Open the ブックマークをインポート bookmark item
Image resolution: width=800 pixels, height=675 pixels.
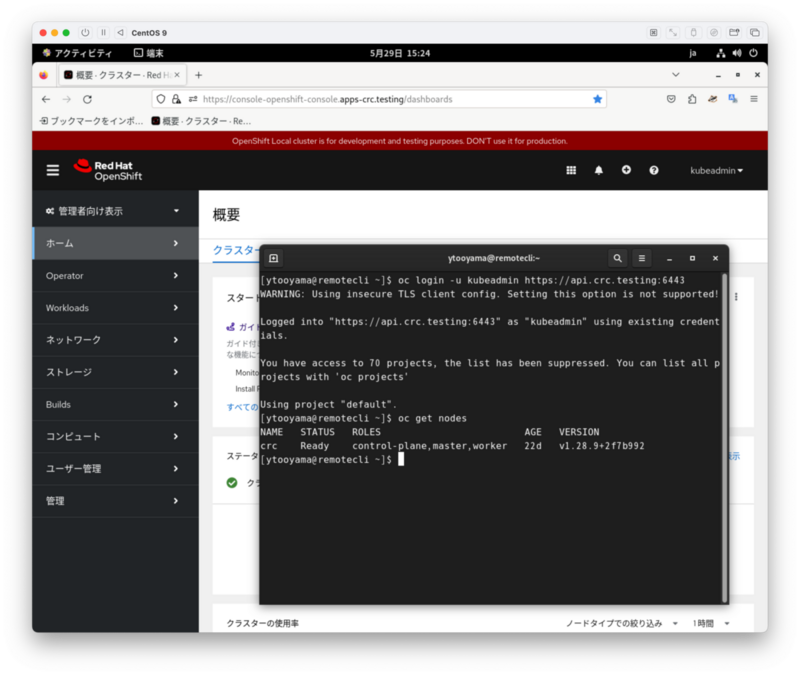91,121
